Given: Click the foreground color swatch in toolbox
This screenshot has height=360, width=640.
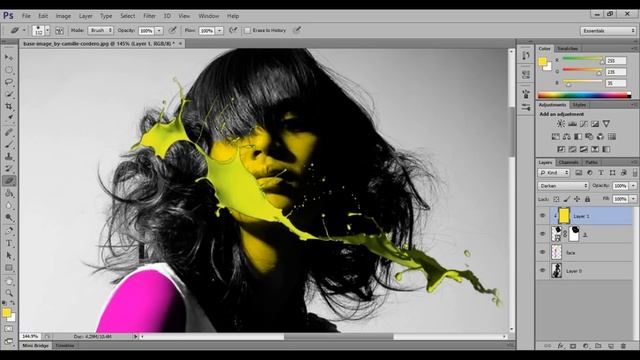Looking at the screenshot, I should tap(6, 313).
